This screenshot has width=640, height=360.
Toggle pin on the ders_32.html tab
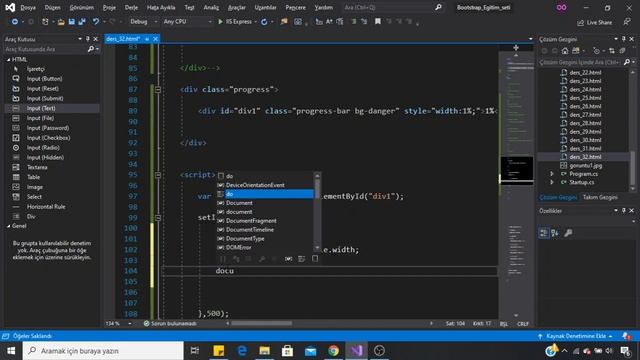(x=147, y=39)
